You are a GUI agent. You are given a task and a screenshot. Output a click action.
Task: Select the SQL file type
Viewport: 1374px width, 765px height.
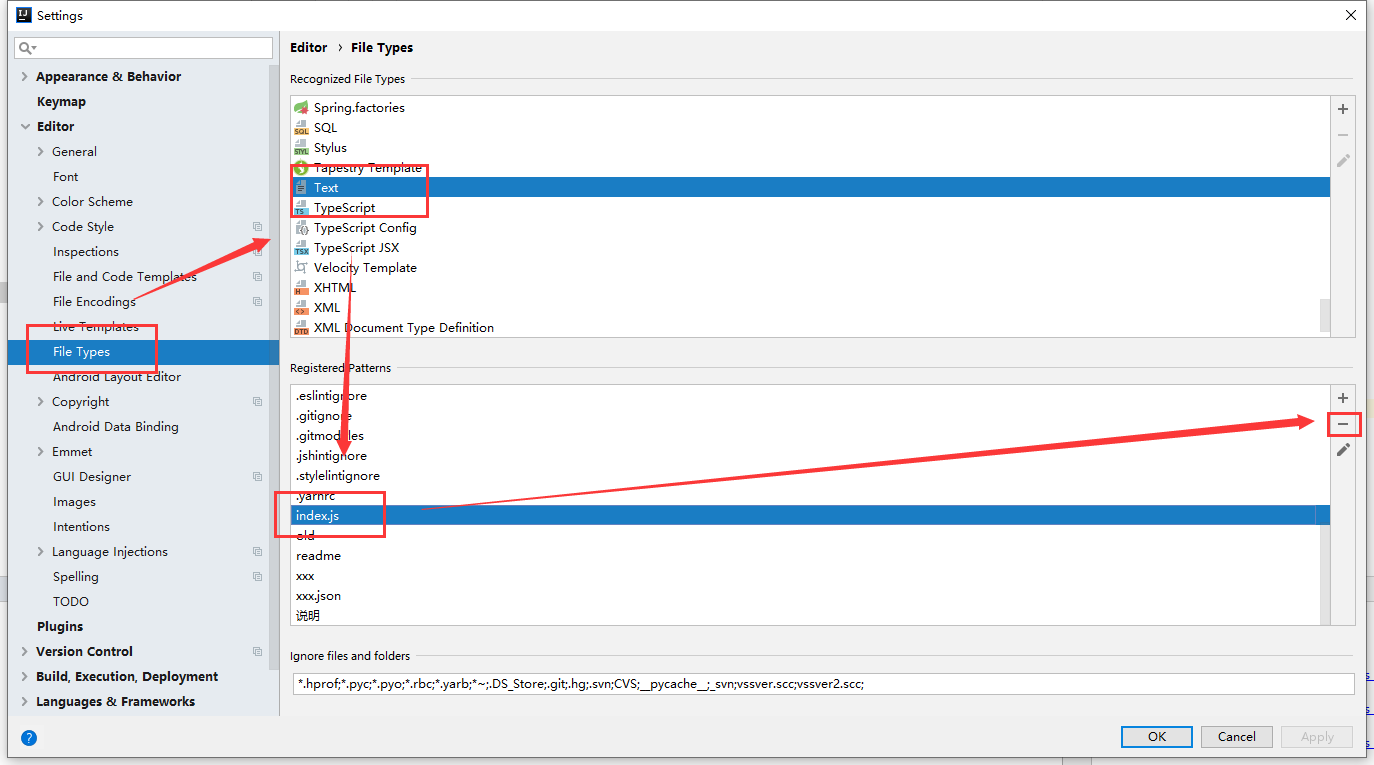(325, 128)
